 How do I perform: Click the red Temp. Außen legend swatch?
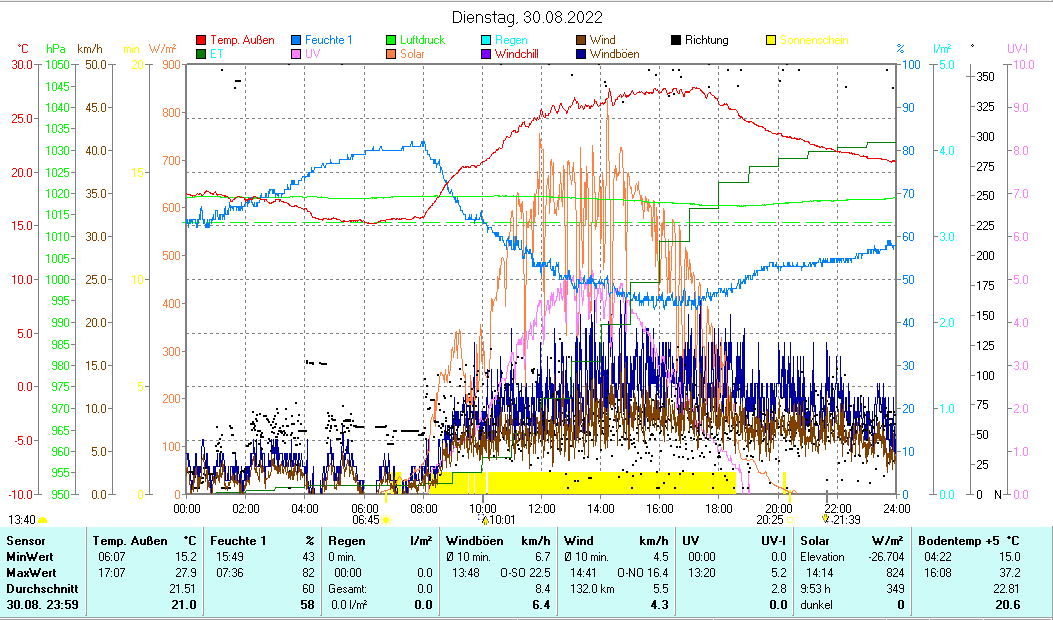[x=201, y=40]
